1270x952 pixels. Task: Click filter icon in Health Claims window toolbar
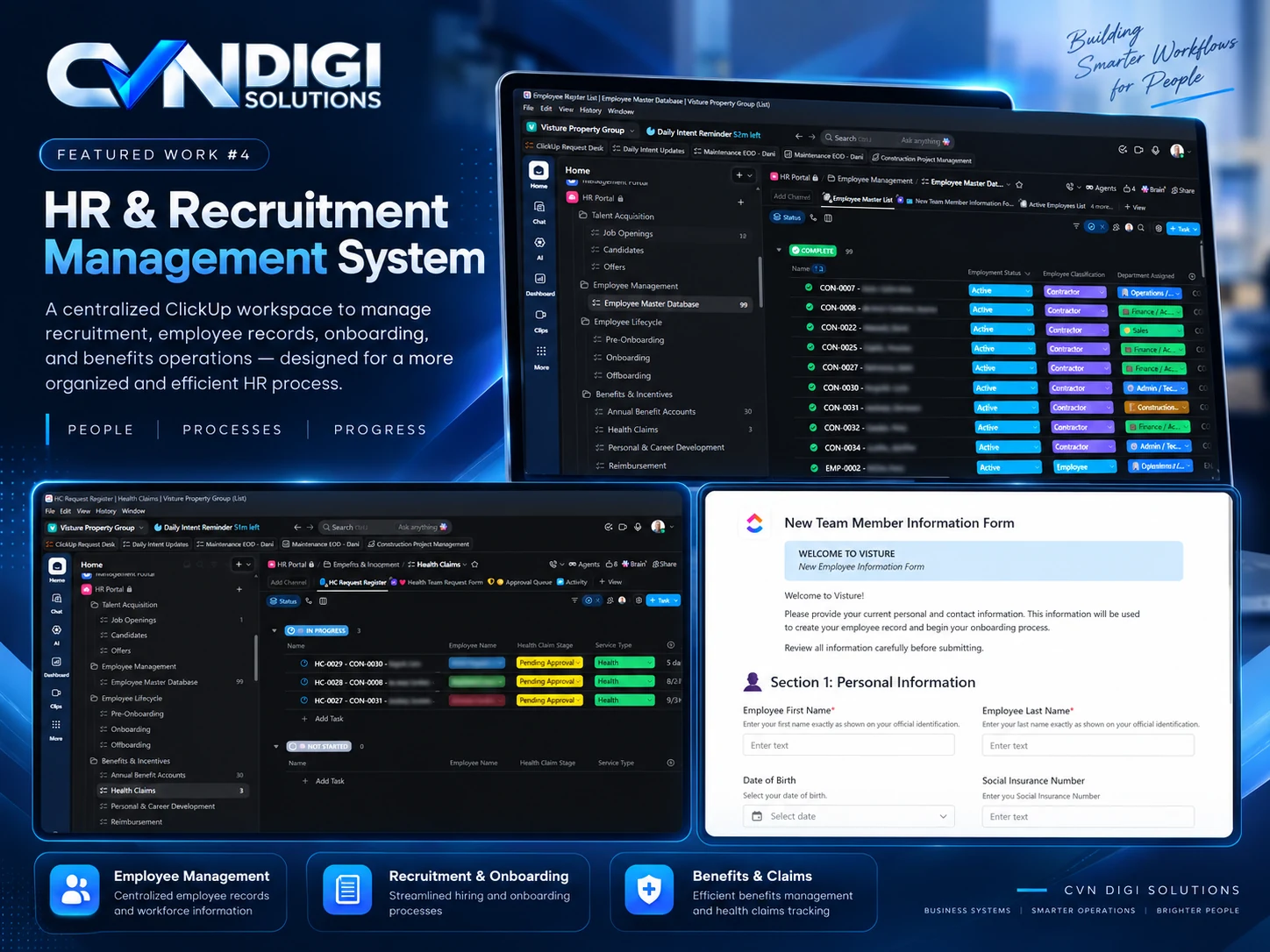point(574,600)
